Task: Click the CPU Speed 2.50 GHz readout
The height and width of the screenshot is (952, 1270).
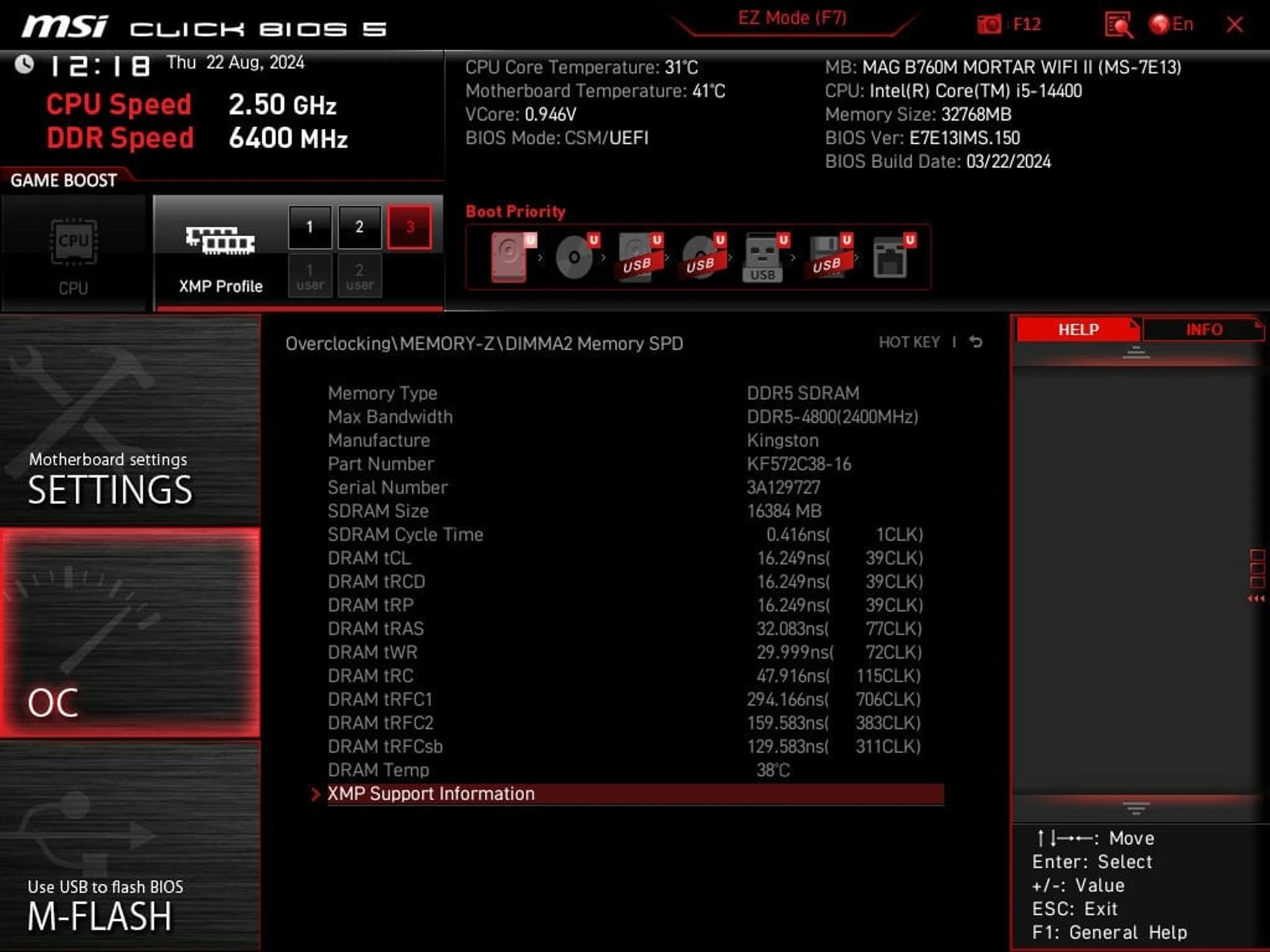Action: [x=191, y=104]
